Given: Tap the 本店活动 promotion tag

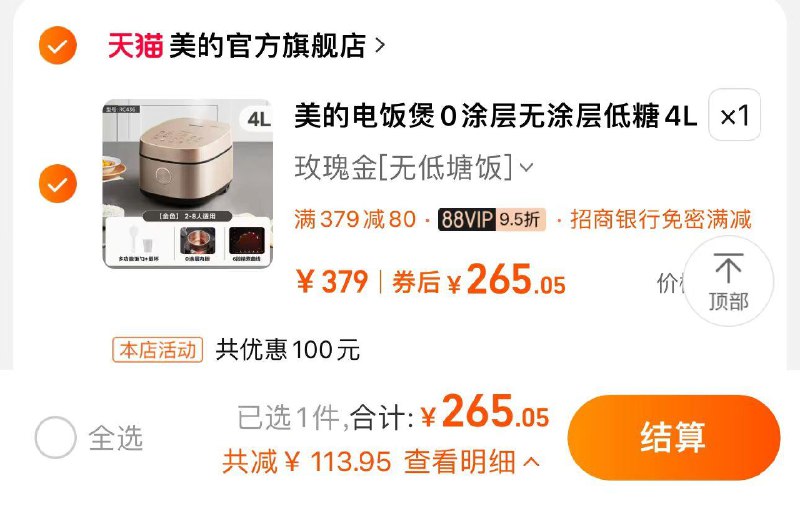Looking at the screenshot, I should pyautogui.click(x=158, y=350).
